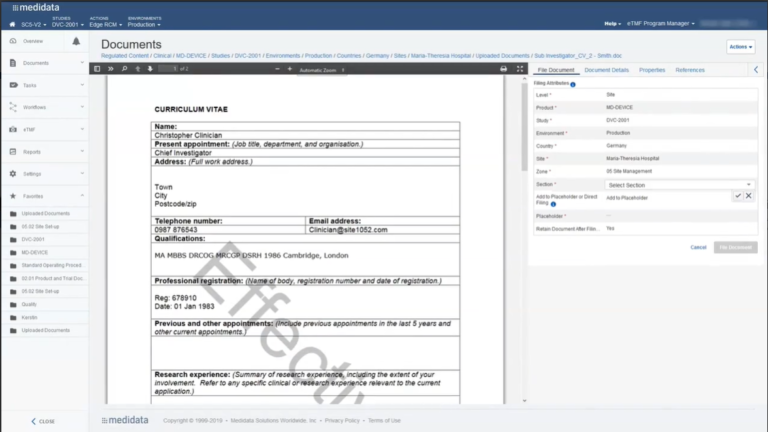
Task: Click the Workflows sidebar icon
Action: point(13,107)
